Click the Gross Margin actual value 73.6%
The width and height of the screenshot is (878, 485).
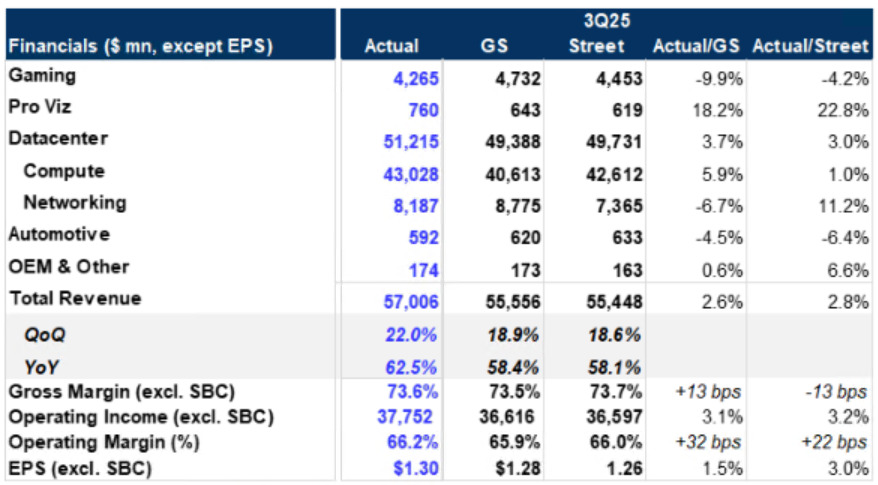[416, 391]
